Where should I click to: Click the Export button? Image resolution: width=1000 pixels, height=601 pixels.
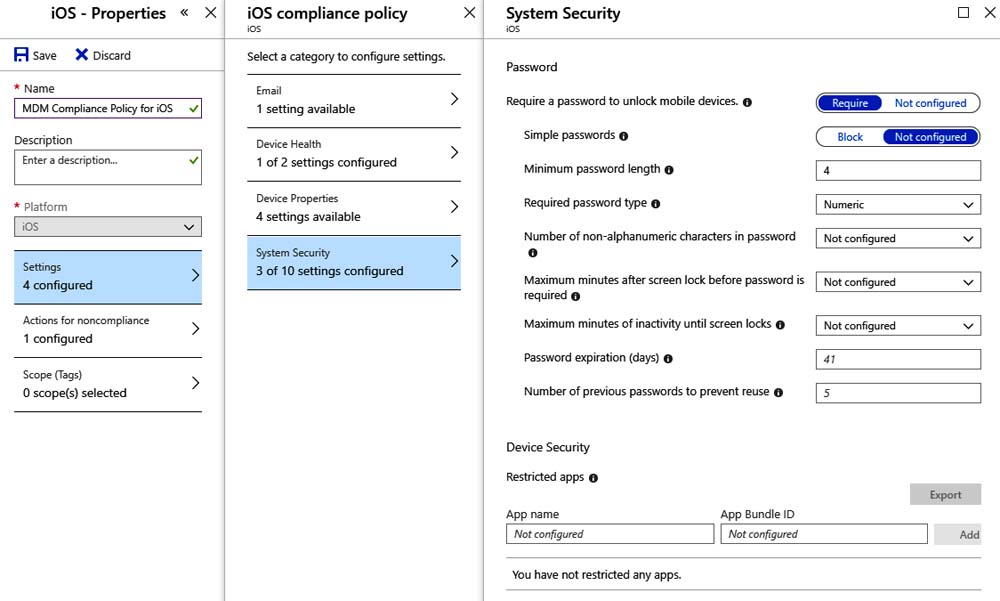coord(945,494)
